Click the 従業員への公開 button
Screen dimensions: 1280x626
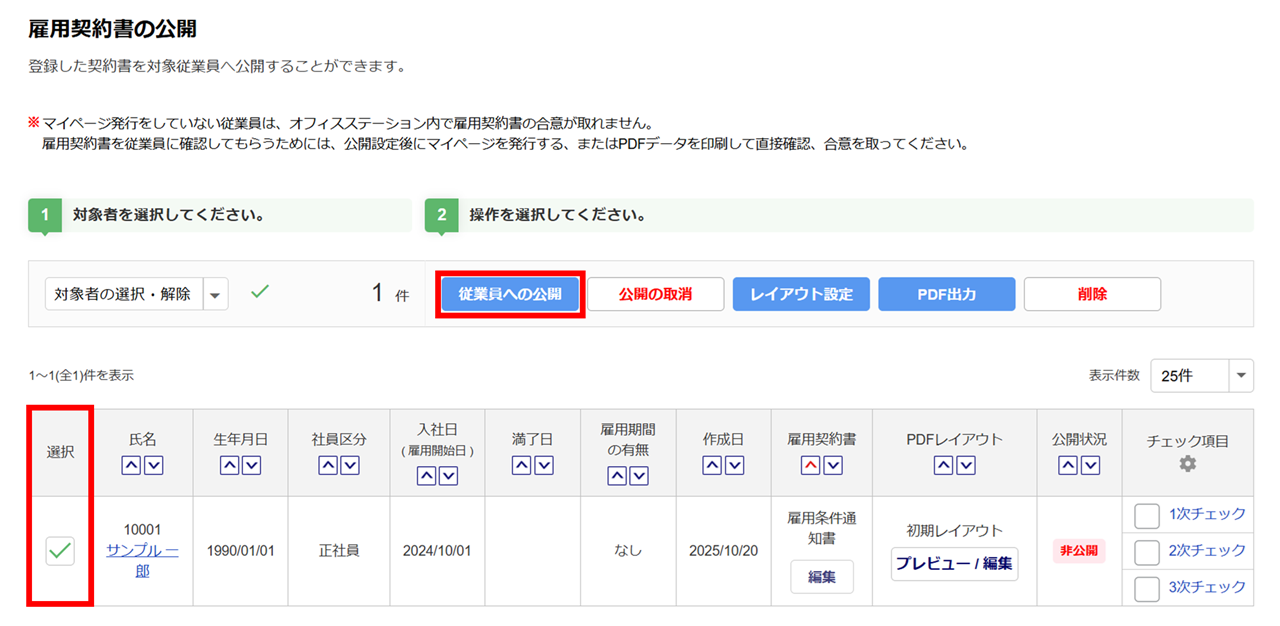tap(510, 294)
